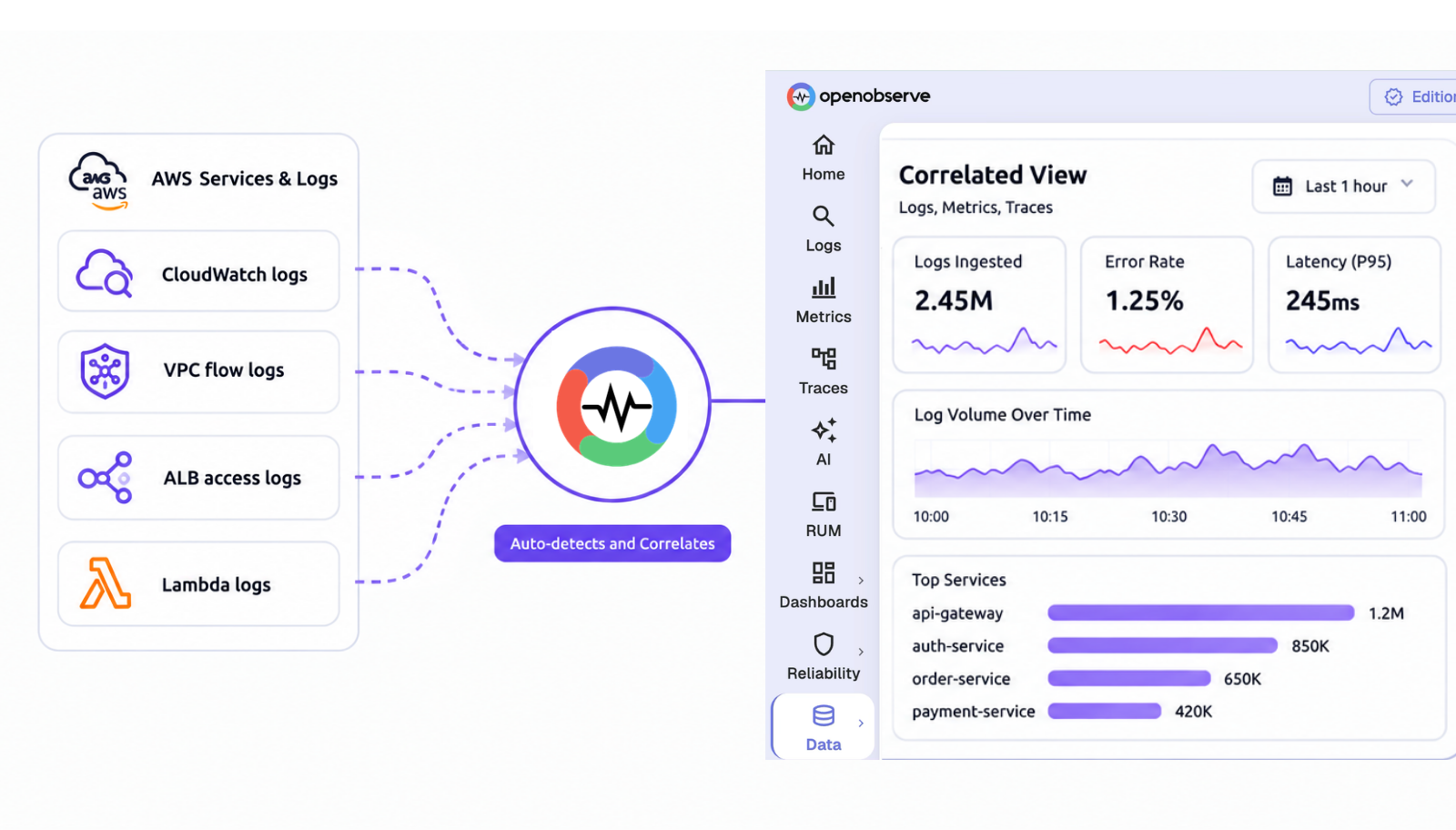Image resolution: width=1456 pixels, height=830 pixels.
Task: Click the Logs, Metrics, Traces subtitle
Action: 976,207
